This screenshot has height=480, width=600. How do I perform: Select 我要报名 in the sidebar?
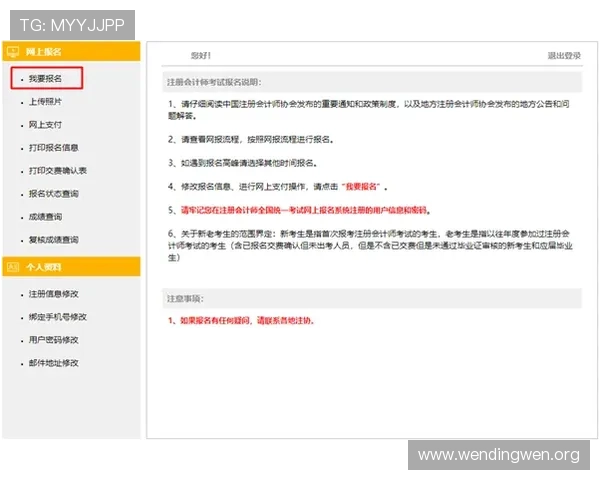45,79
